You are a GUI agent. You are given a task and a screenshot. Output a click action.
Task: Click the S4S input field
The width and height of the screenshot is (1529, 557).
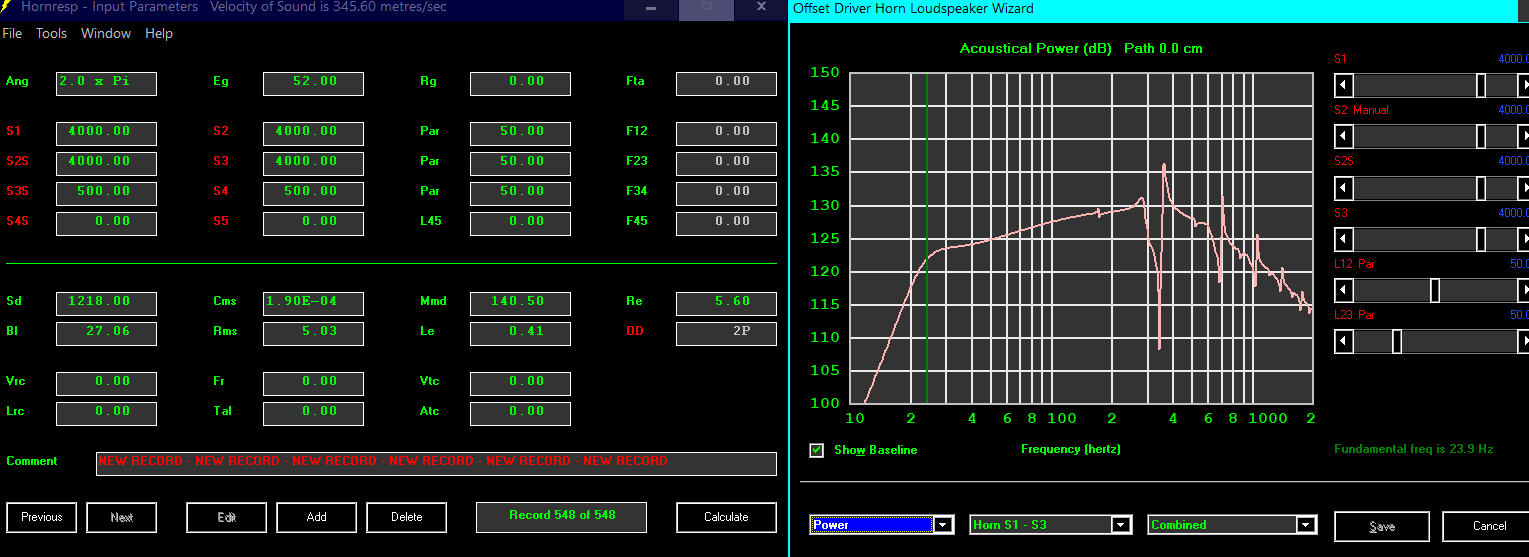(x=106, y=223)
